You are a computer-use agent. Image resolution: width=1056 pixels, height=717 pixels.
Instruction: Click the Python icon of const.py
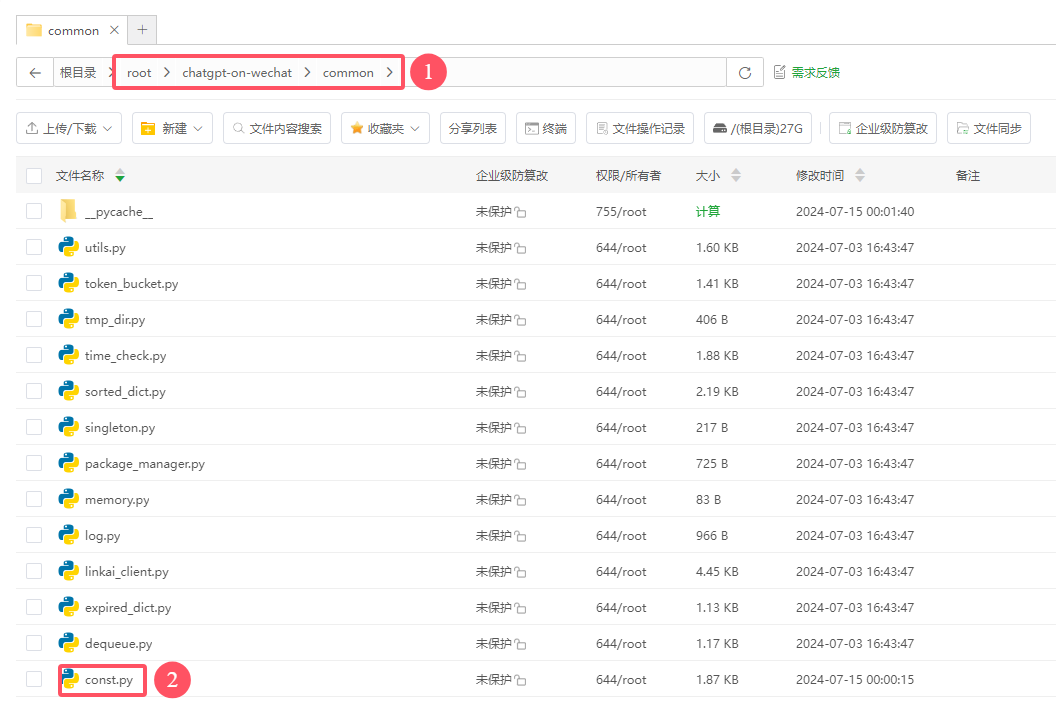pos(69,679)
